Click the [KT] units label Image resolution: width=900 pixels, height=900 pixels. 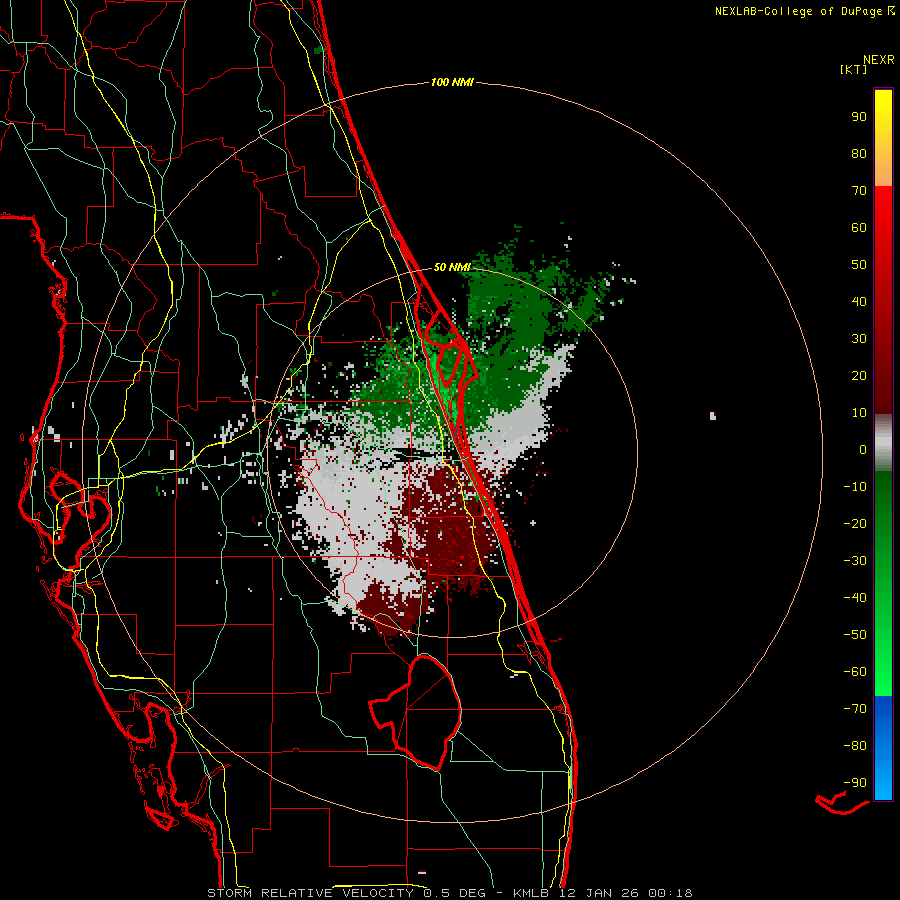(x=854, y=69)
